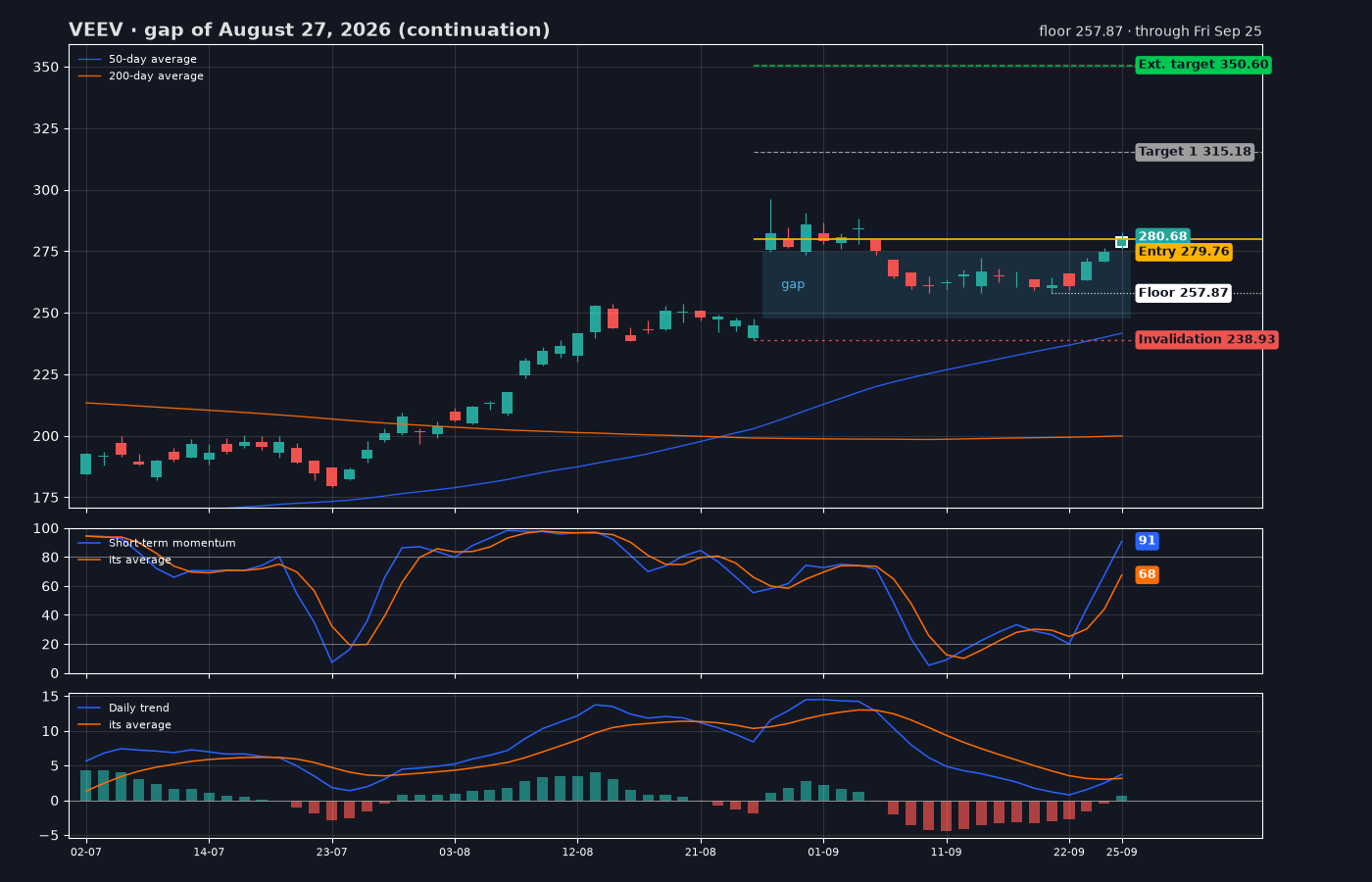Click the 175 price axis label
Viewport: 1372px width, 882px height.
(x=46, y=498)
